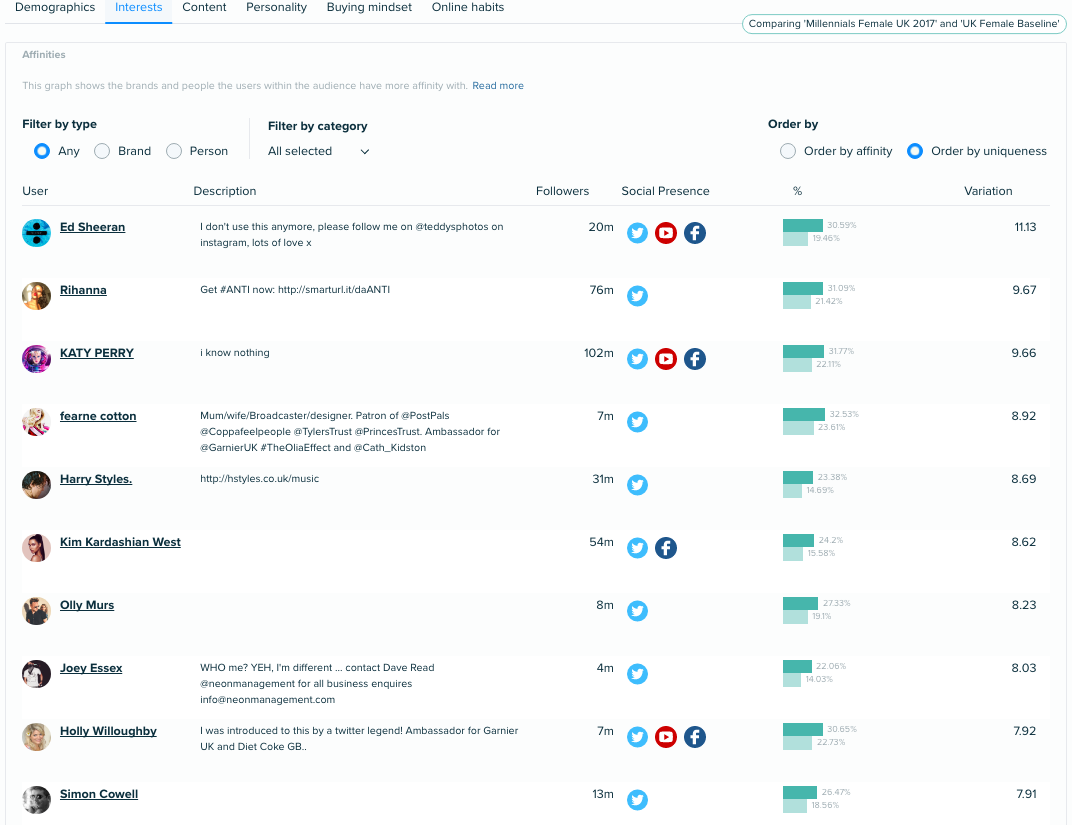Click Harry Styles' profile avatar
Viewport: 1072px width, 825px height.
tap(36, 485)
